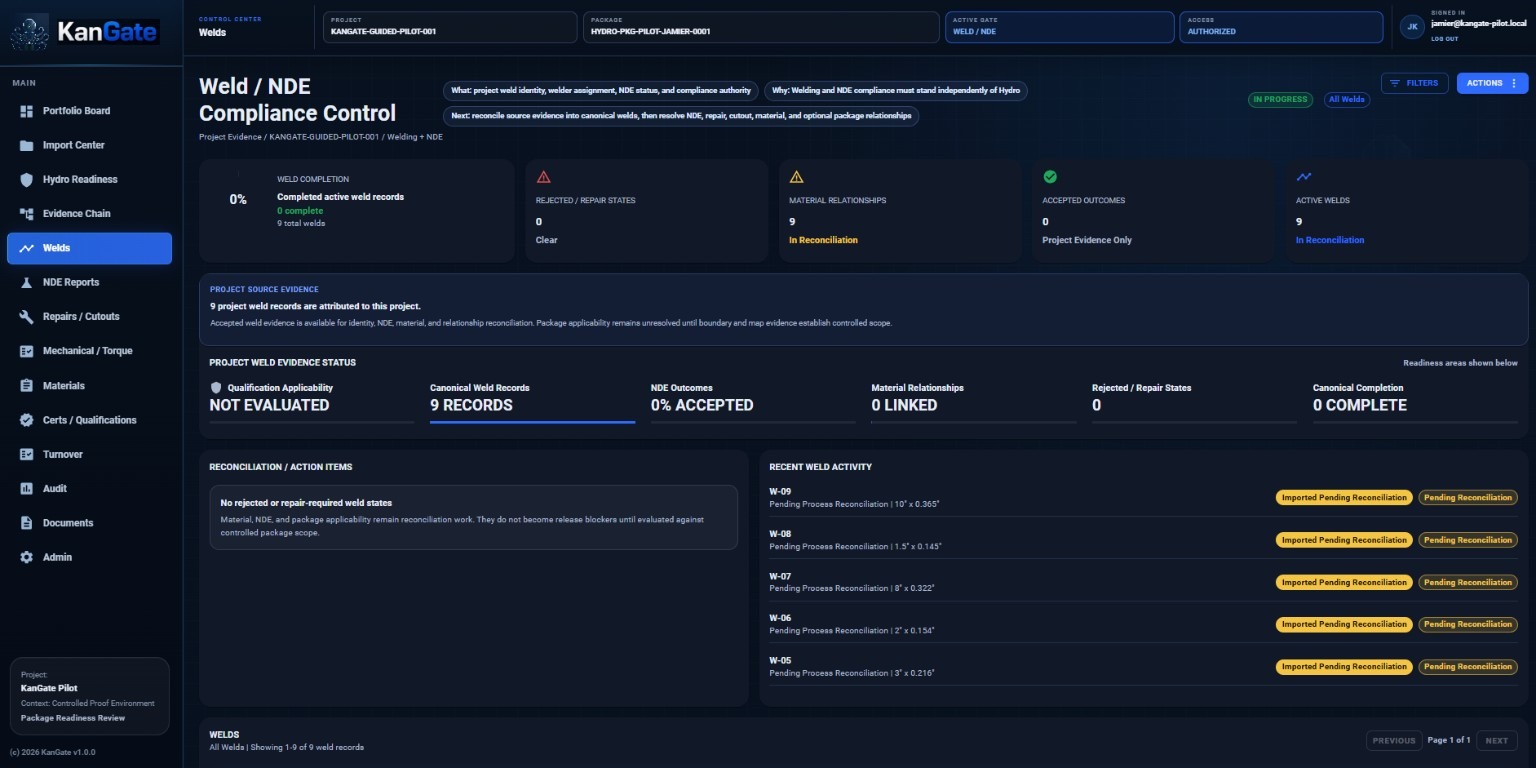Open the Actions three-dot menu
Image resolution: width=1536 pixels, height=768 pixels.
1514,83
